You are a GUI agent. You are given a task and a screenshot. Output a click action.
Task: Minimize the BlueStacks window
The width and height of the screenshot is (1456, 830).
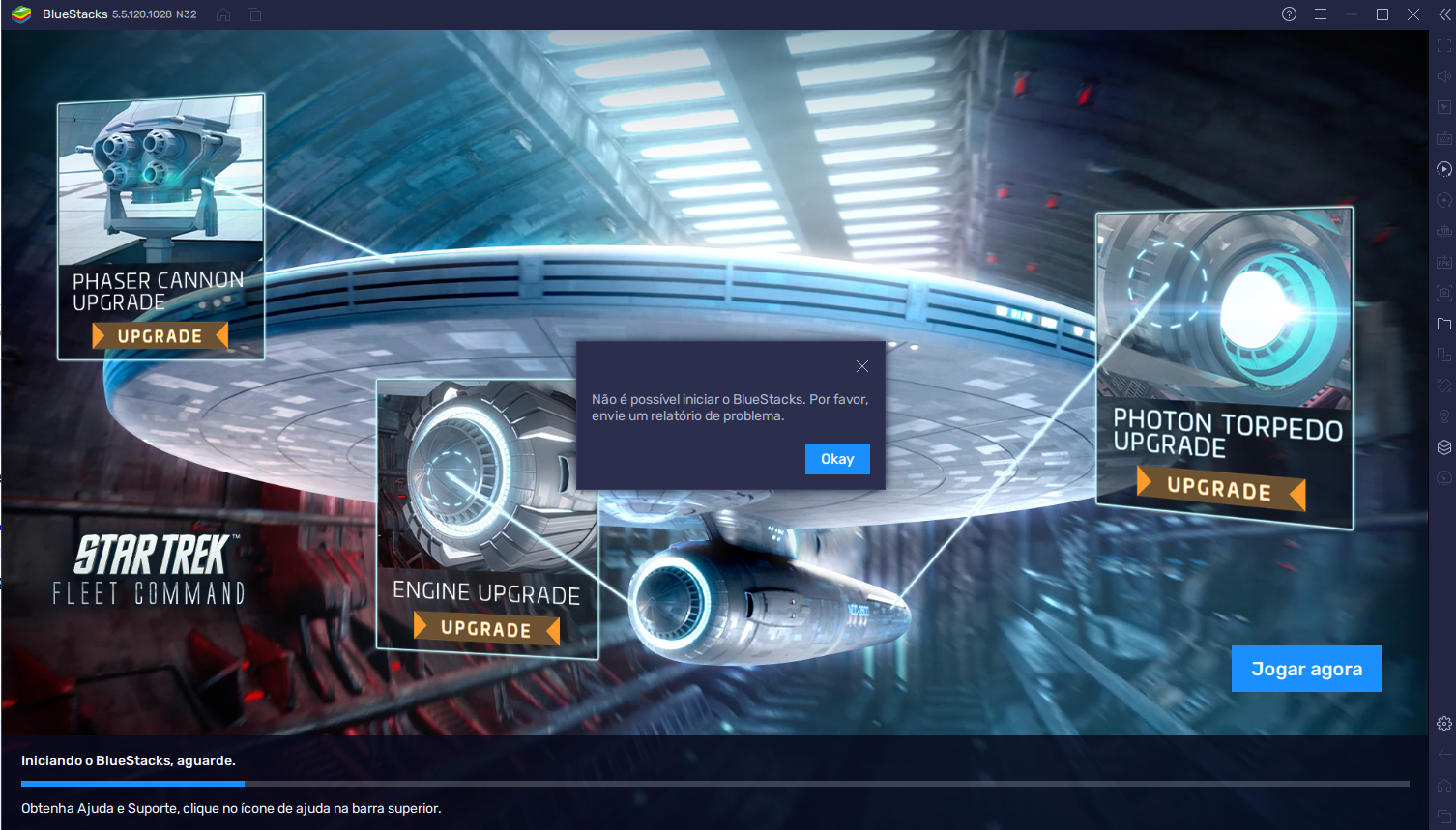[1352, 14]
